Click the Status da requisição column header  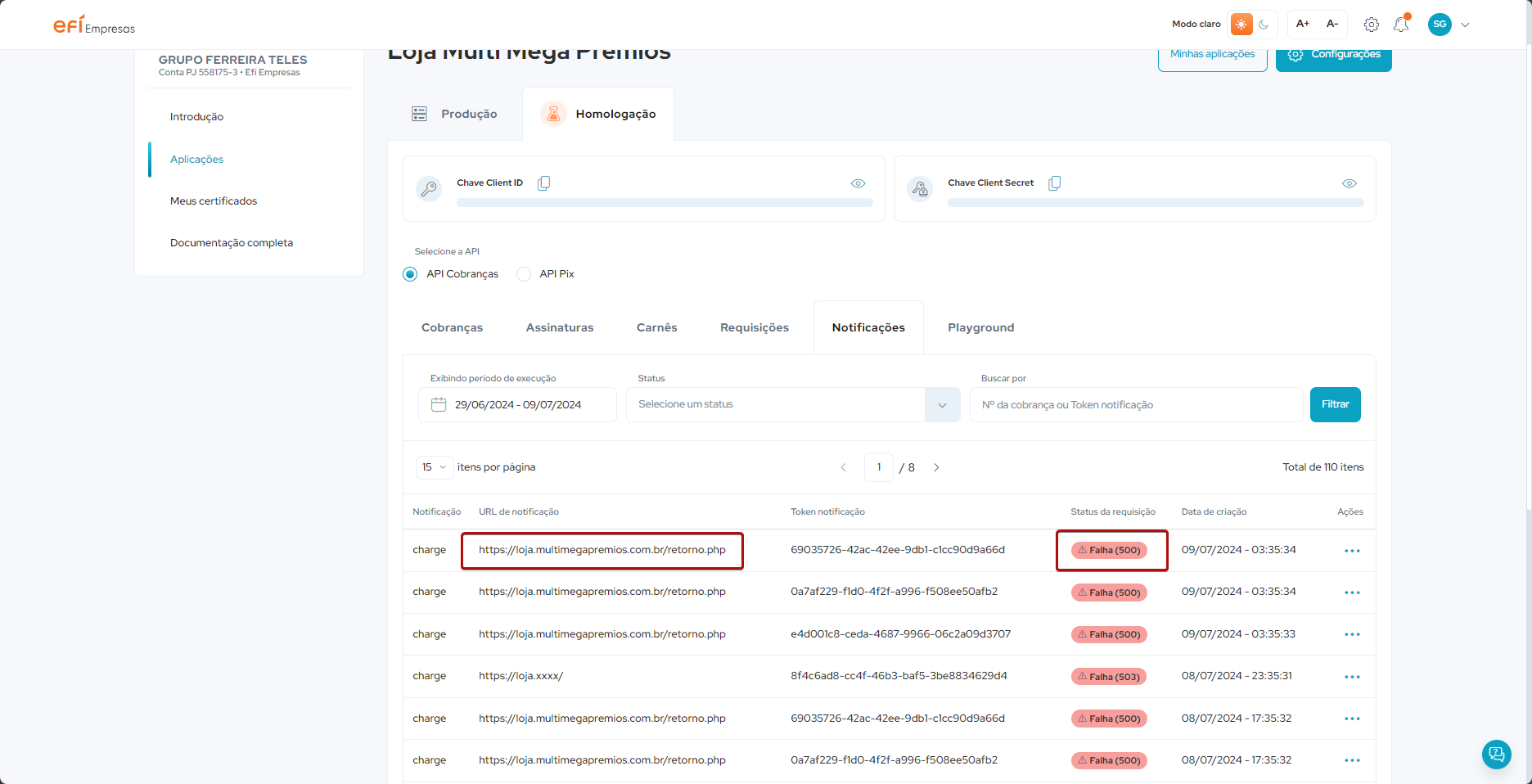coord(1113,512)
